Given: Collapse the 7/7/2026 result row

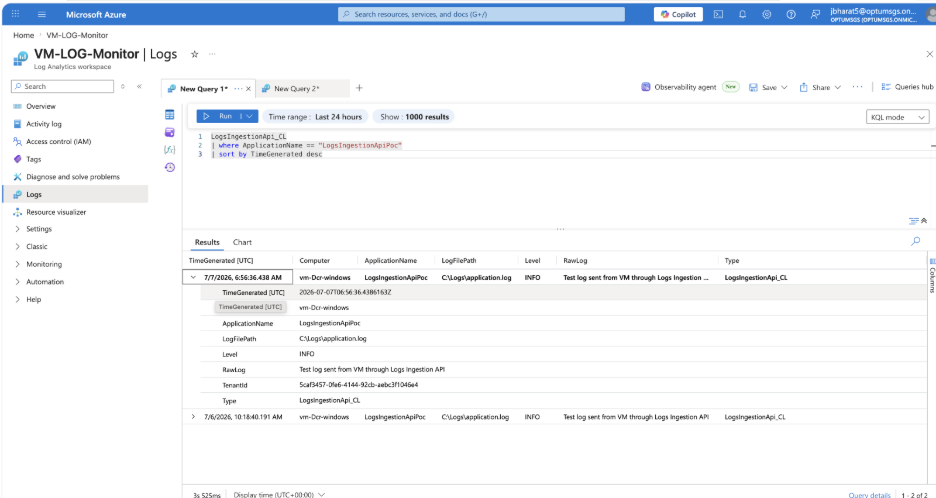Looking at the screenshot, I should [193, 278].
